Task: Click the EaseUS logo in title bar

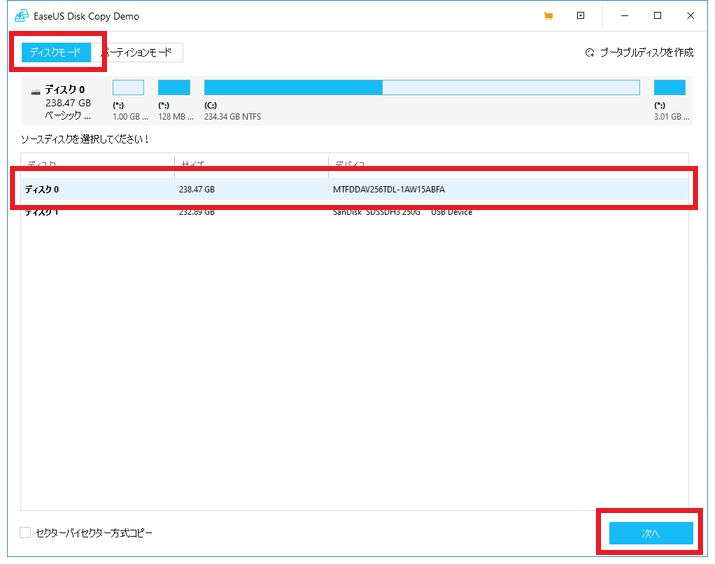Action: 21,16
